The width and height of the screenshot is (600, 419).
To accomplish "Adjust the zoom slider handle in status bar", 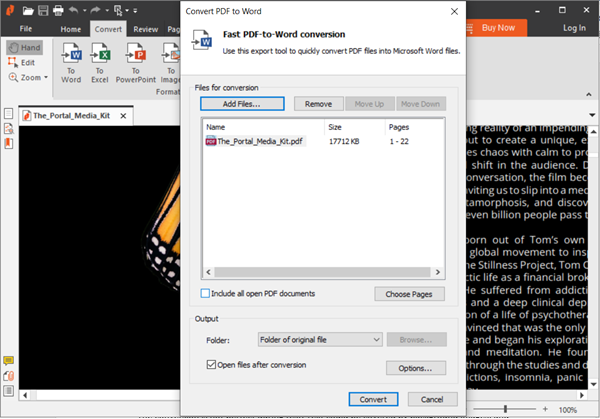I will [505, 409].
